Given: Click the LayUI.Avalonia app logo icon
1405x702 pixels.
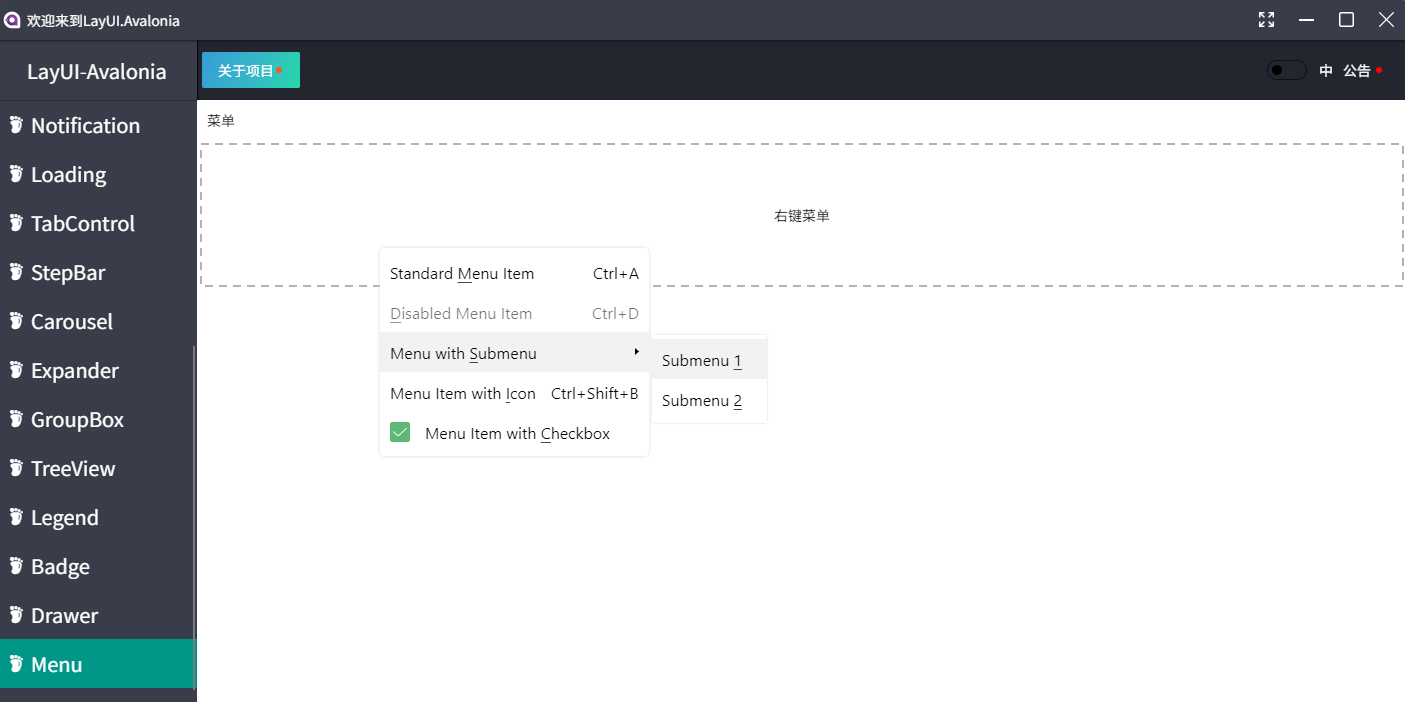Looking at the screenshot, I should 11,19.
